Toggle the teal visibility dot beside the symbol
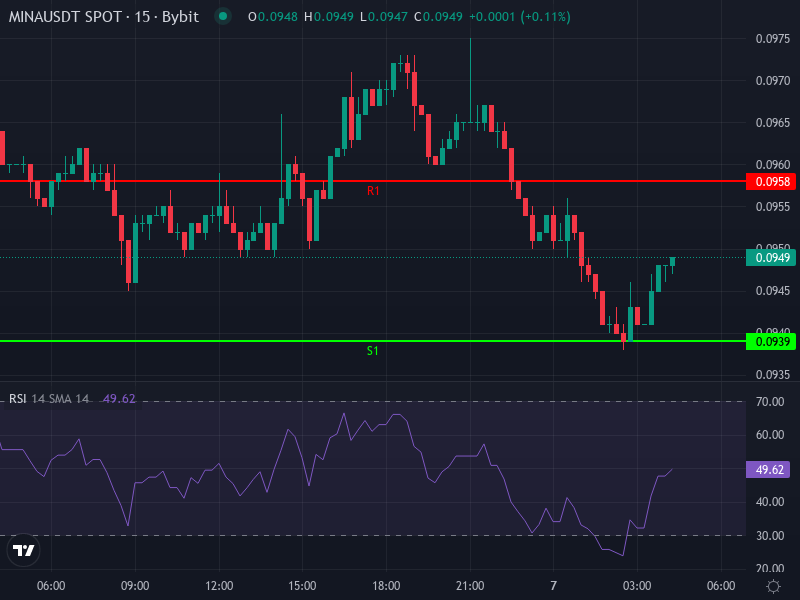 [222, 17]
